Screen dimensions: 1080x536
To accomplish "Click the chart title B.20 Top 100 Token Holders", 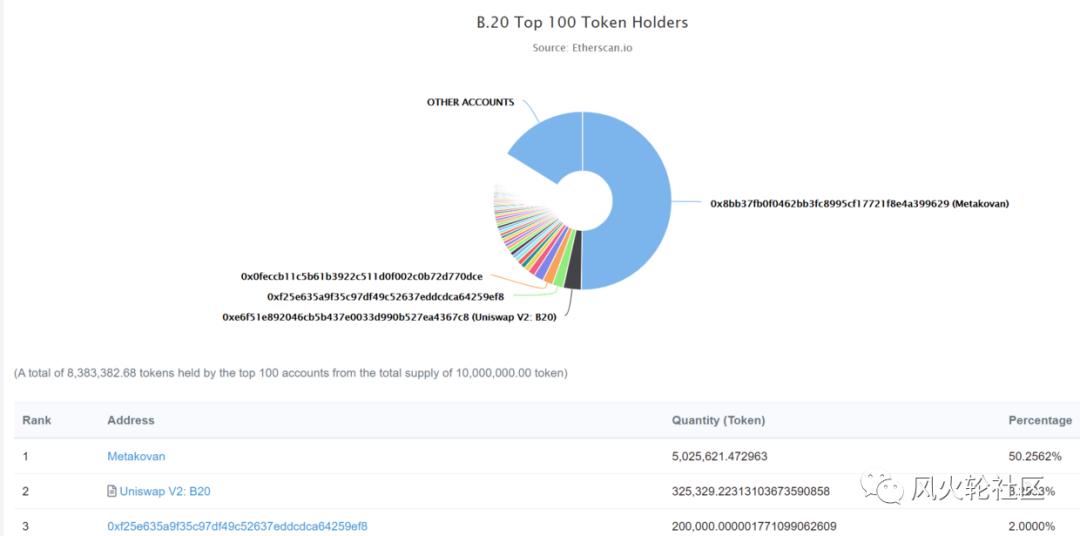I will [583, 22].
